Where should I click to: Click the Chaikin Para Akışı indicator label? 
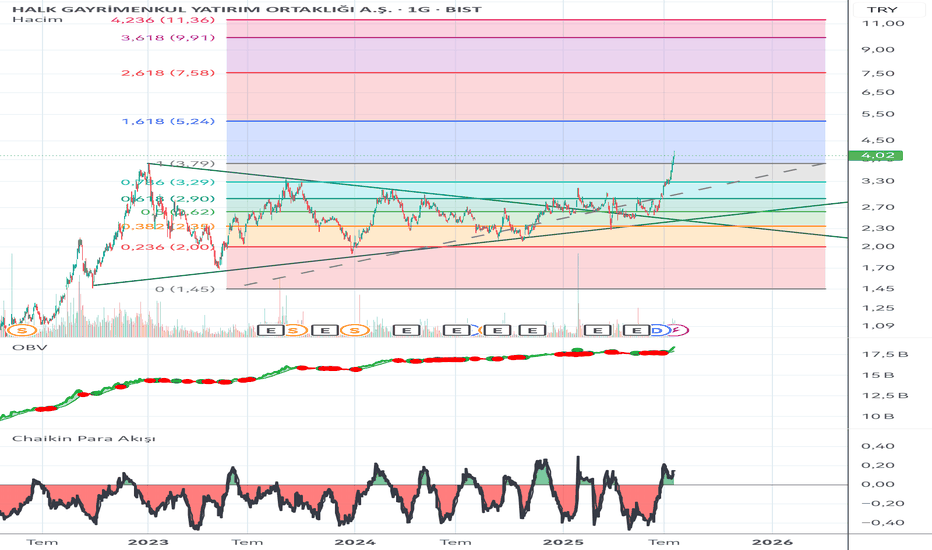click(x=84, y=439)
